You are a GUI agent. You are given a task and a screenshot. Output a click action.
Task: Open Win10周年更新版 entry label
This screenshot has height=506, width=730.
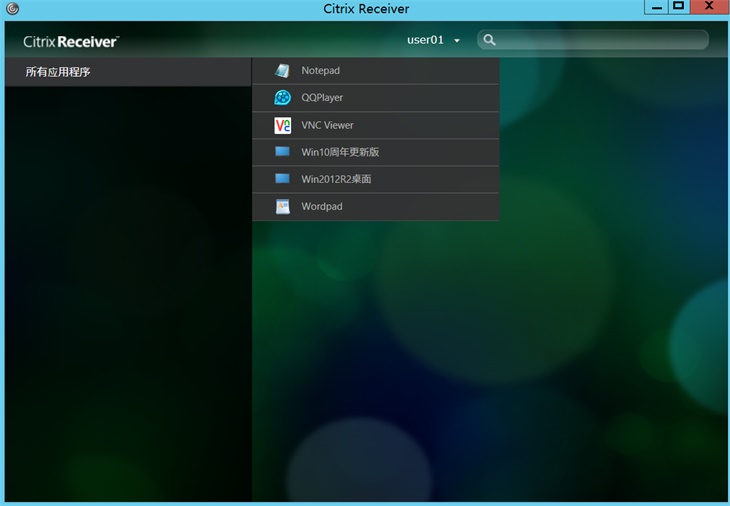pyautogui.click(x=340, y=152)
